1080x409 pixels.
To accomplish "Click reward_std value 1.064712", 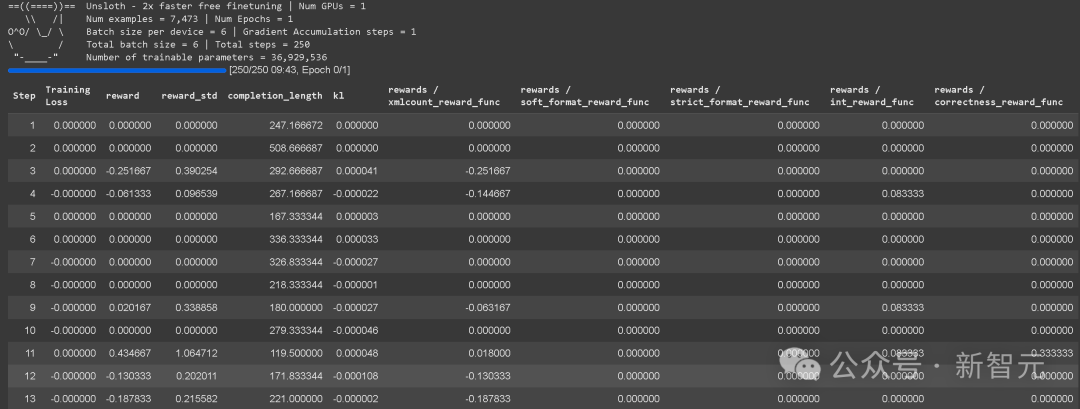I will point(196,354).
